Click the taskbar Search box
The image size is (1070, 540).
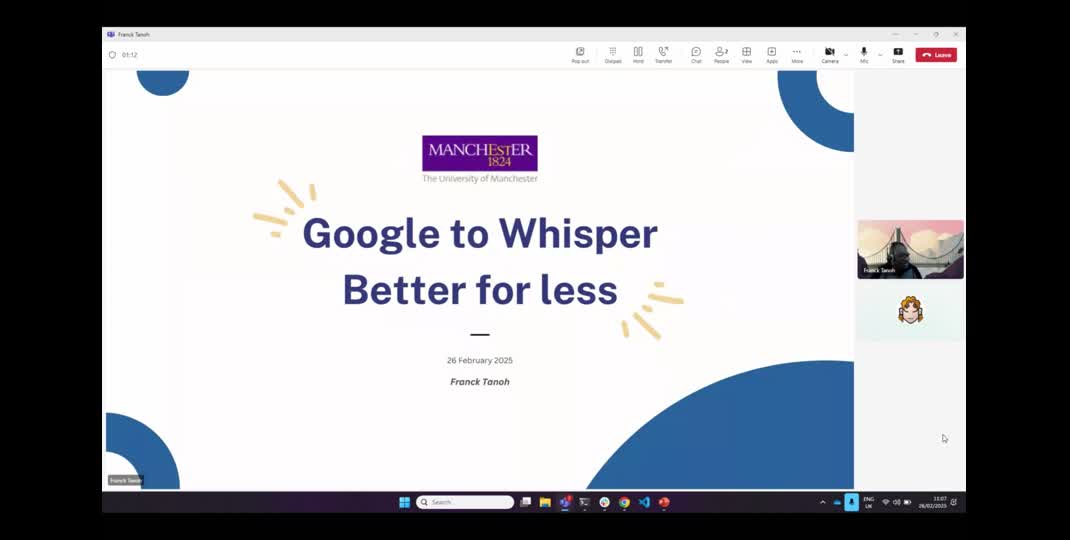point(465,502)
